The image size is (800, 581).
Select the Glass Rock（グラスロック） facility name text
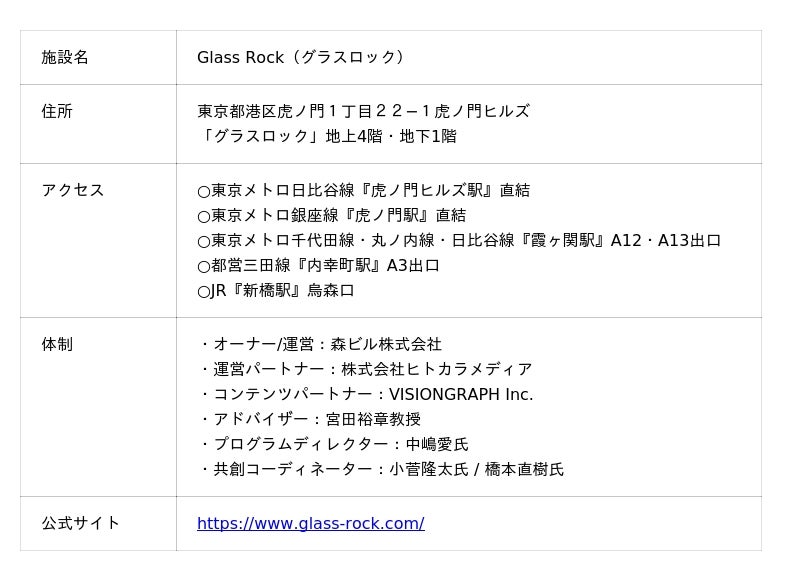(x=301, y=58)
